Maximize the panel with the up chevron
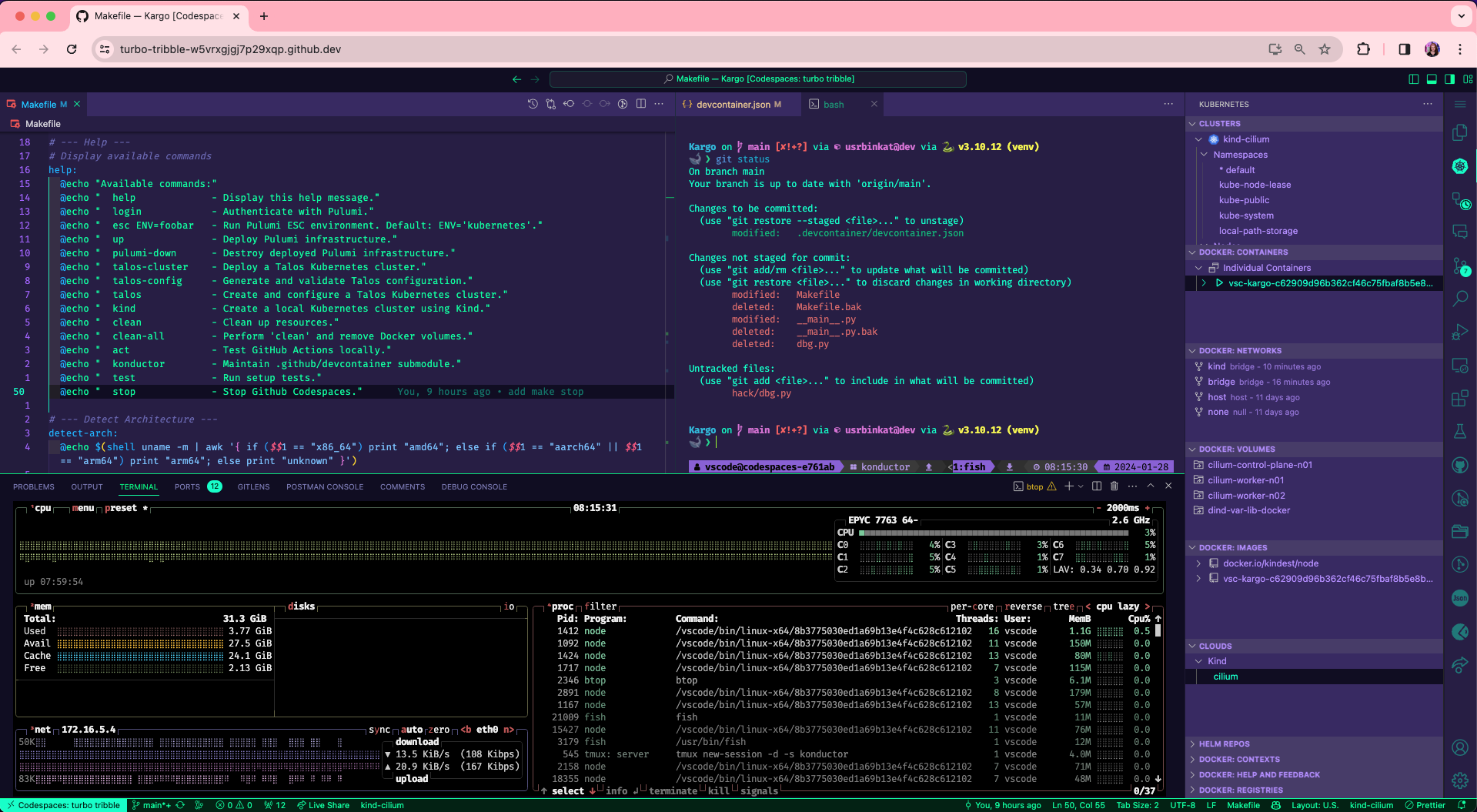Screen dimensions: 1477x812 pos(1151,486)
